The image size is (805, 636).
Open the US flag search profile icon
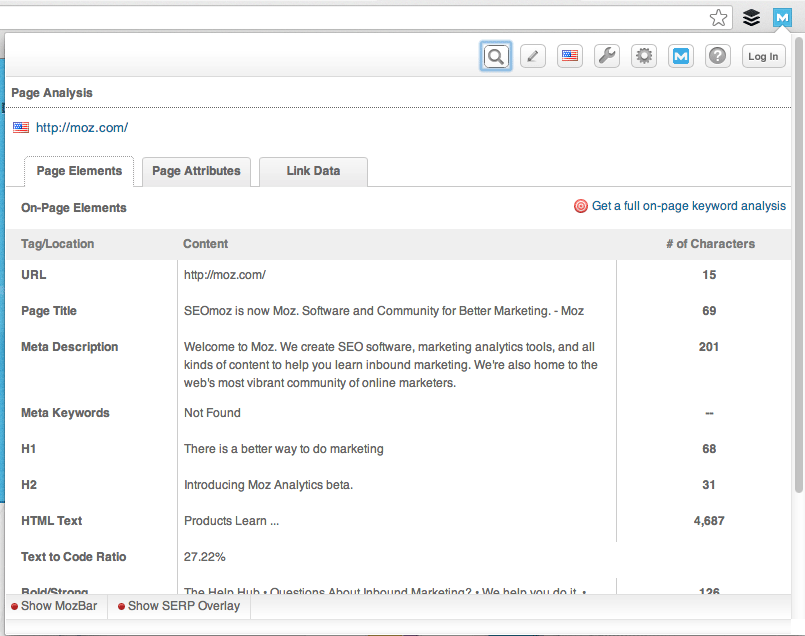tap(570, 56)
